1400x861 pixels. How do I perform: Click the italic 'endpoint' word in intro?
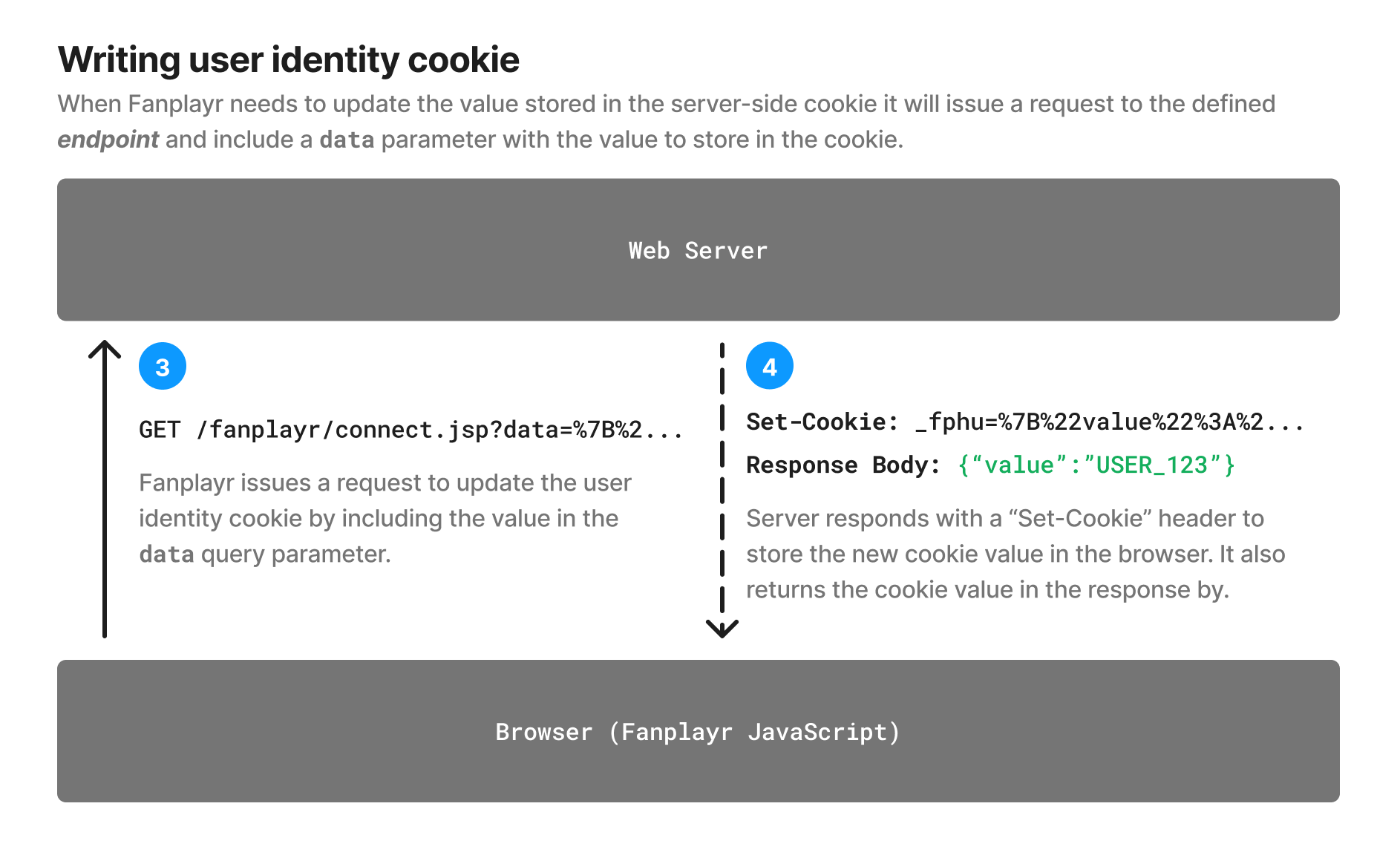(x=108, y=140)
